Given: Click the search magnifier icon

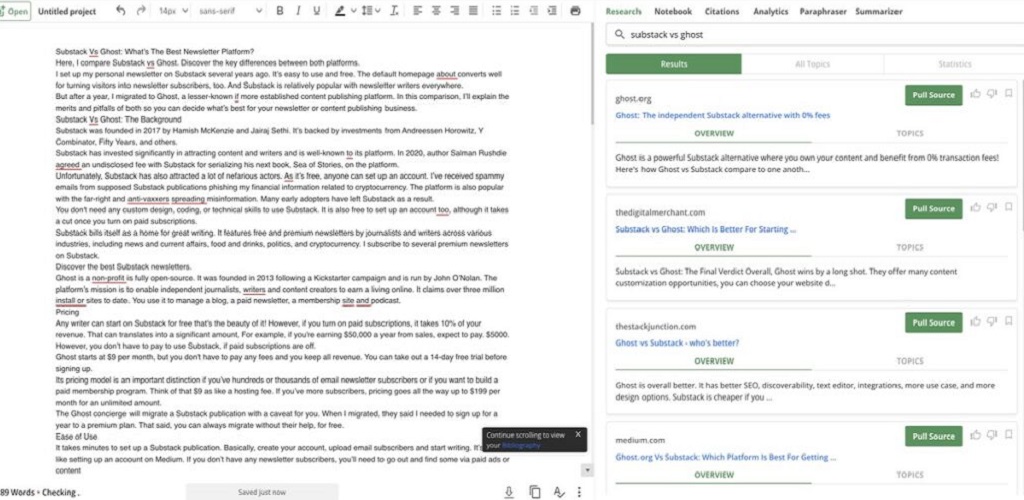Looking at the screenshot, I should 620,35.
